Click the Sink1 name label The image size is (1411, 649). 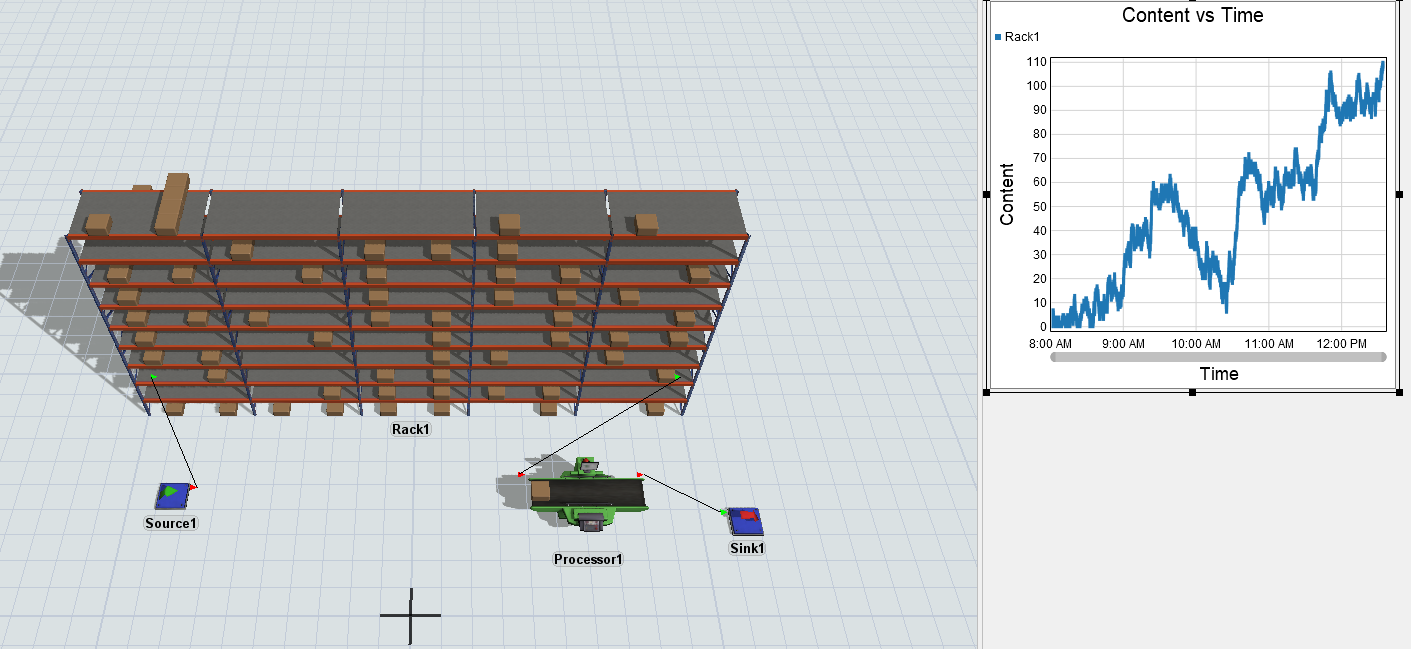coord(747,548)
